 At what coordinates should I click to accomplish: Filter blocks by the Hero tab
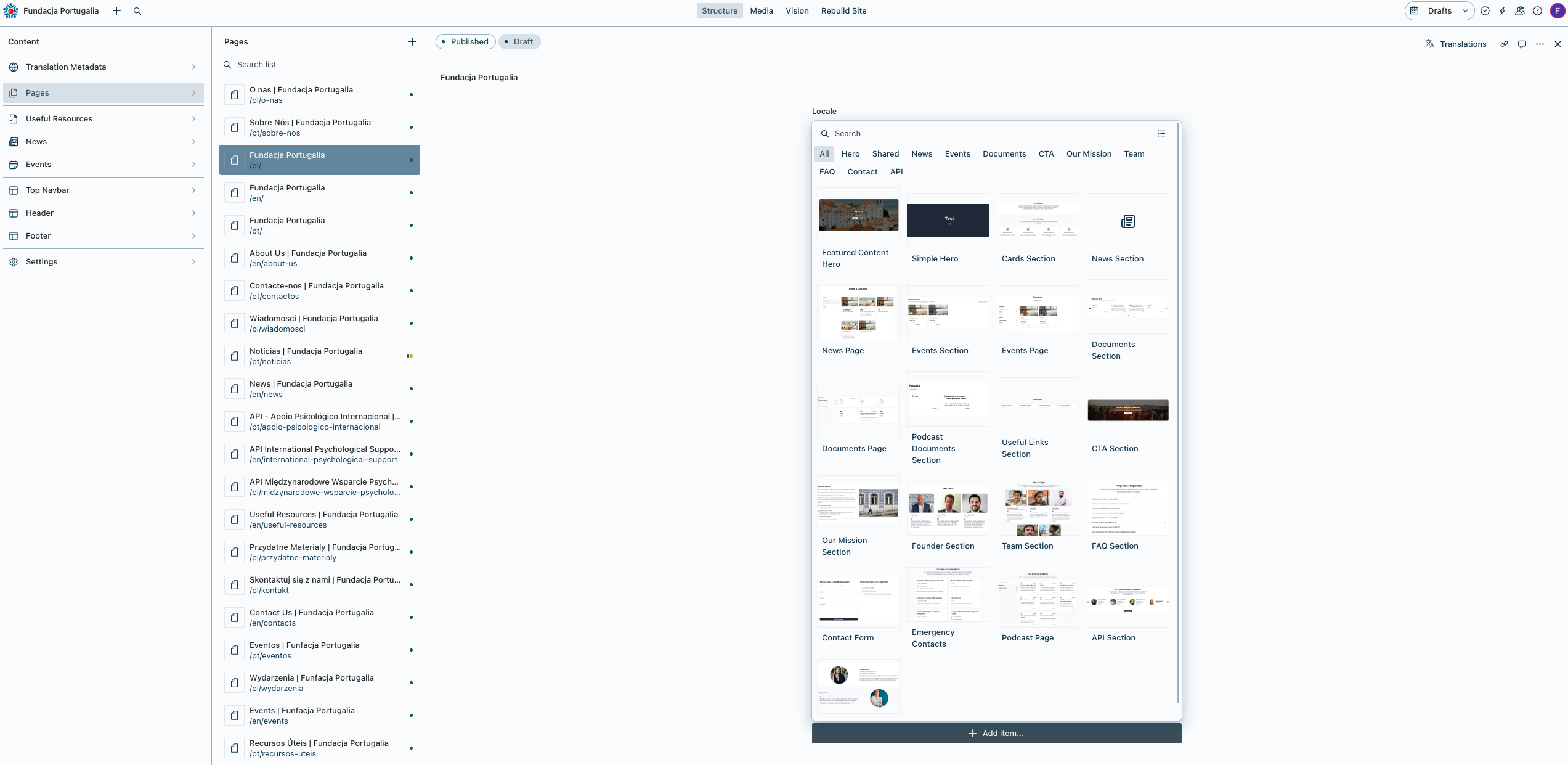[x=850, y=154]
